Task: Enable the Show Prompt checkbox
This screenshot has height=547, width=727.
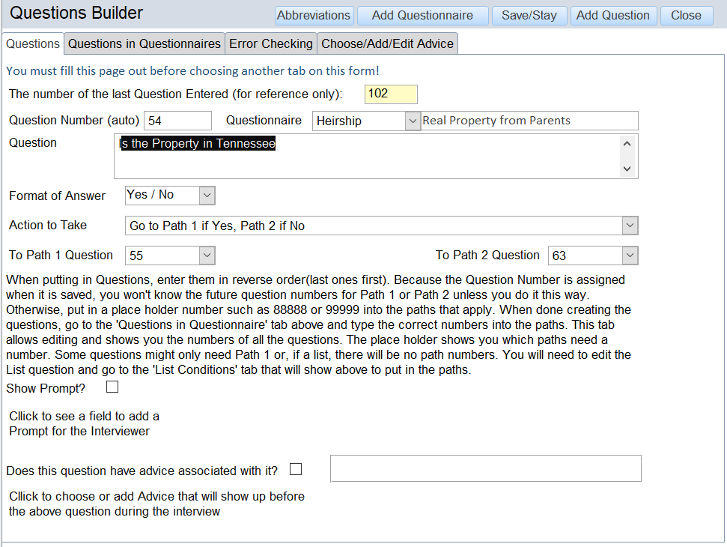Action: pyautogui.click(x=112, y=387)
